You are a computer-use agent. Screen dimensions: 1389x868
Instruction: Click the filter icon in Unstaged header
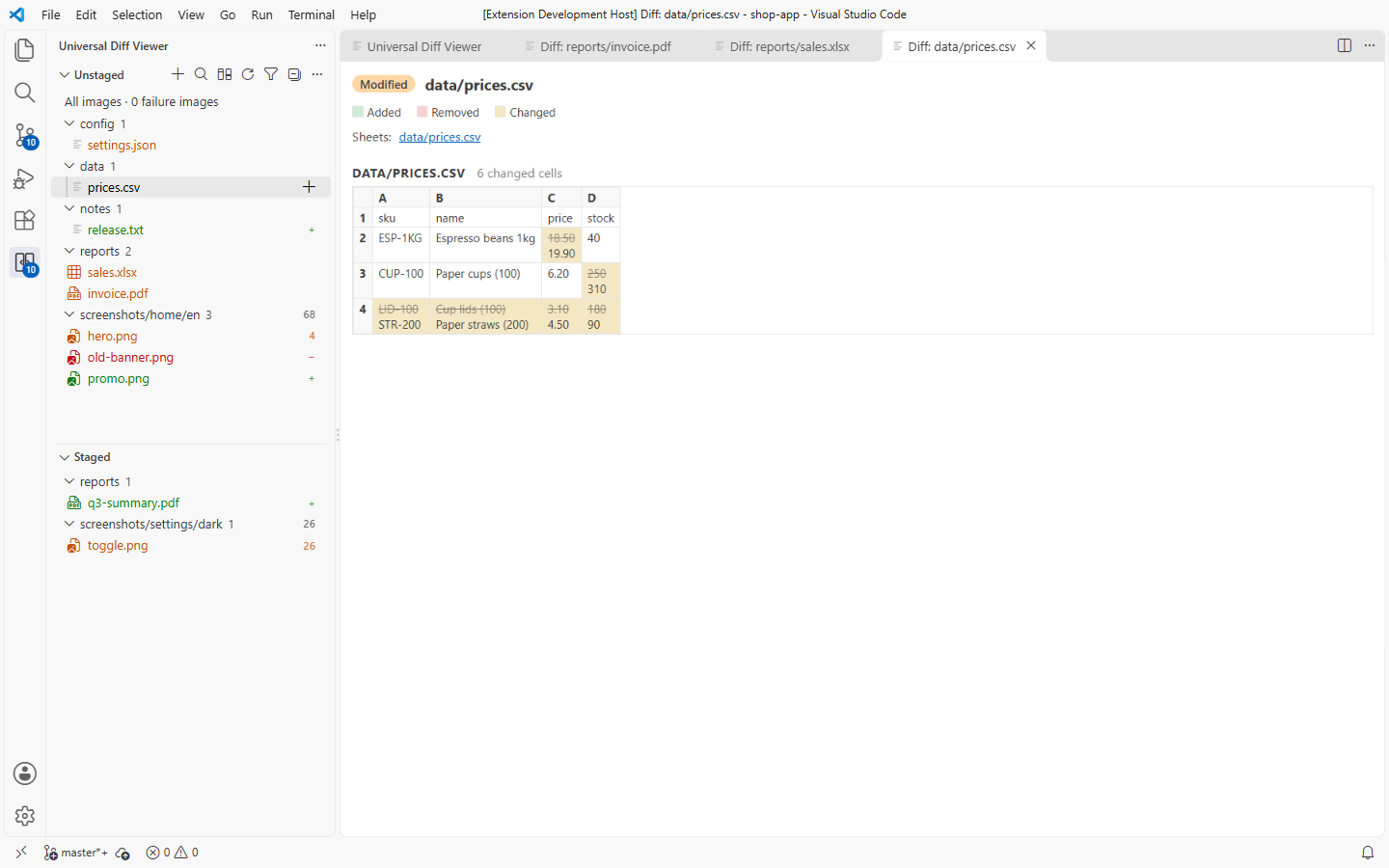pos(271,74)
